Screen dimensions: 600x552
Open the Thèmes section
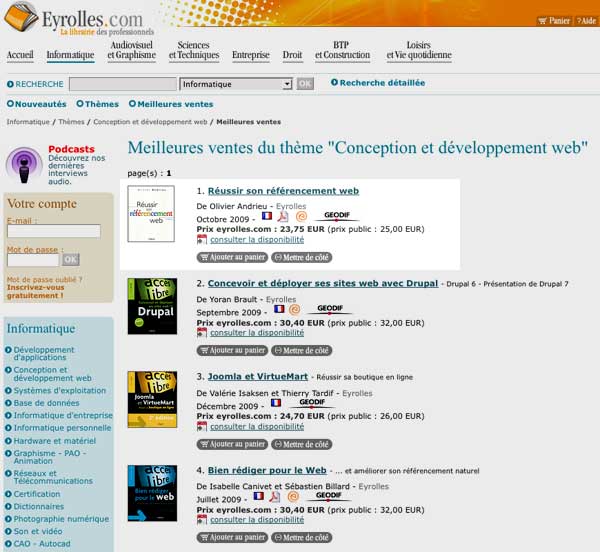[98, 104]
